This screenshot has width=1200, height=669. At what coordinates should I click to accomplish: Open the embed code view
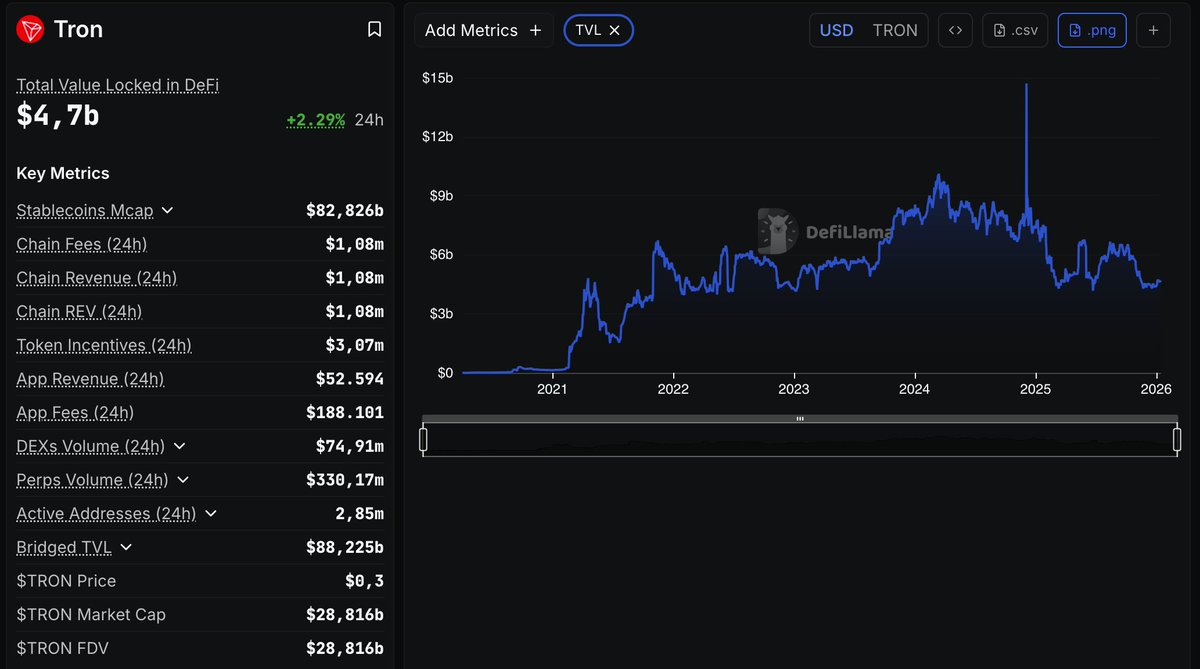click(x=955, y=30)
